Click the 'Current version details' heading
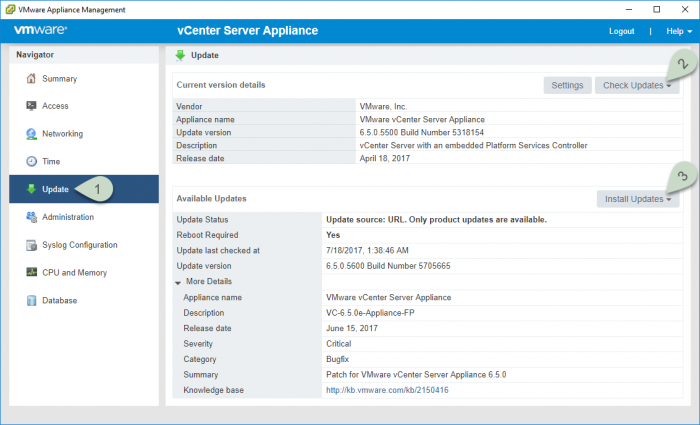Screen dimensions: 700x425 221,85
